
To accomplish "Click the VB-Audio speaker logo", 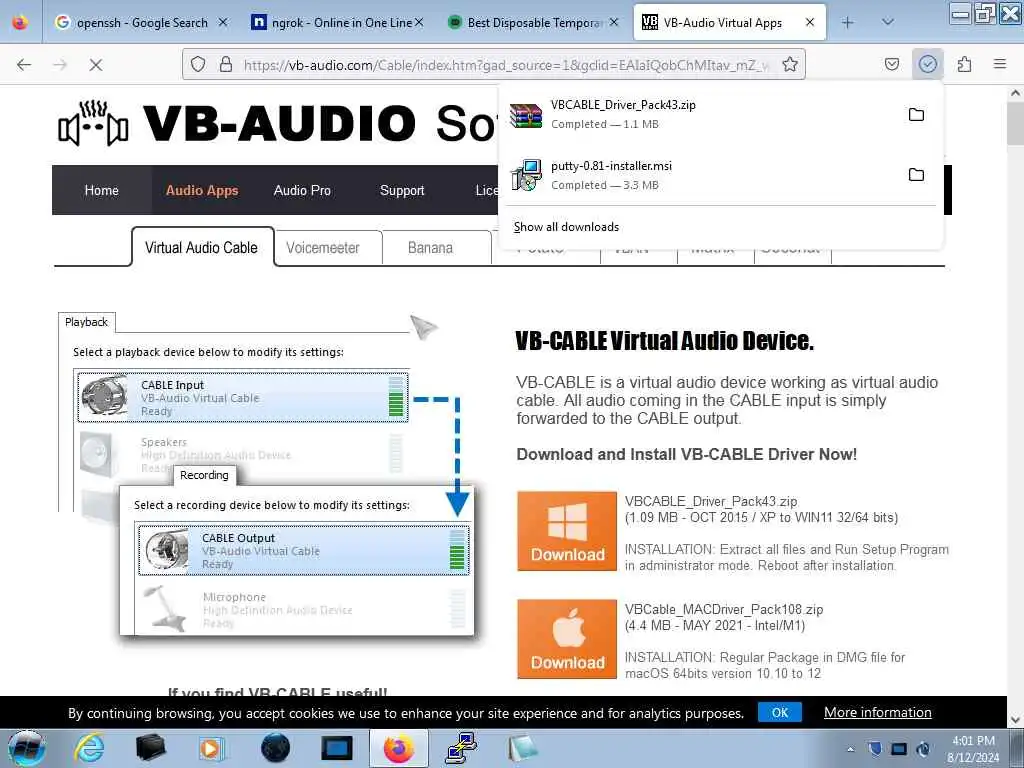I will click(x=93, y=123).
